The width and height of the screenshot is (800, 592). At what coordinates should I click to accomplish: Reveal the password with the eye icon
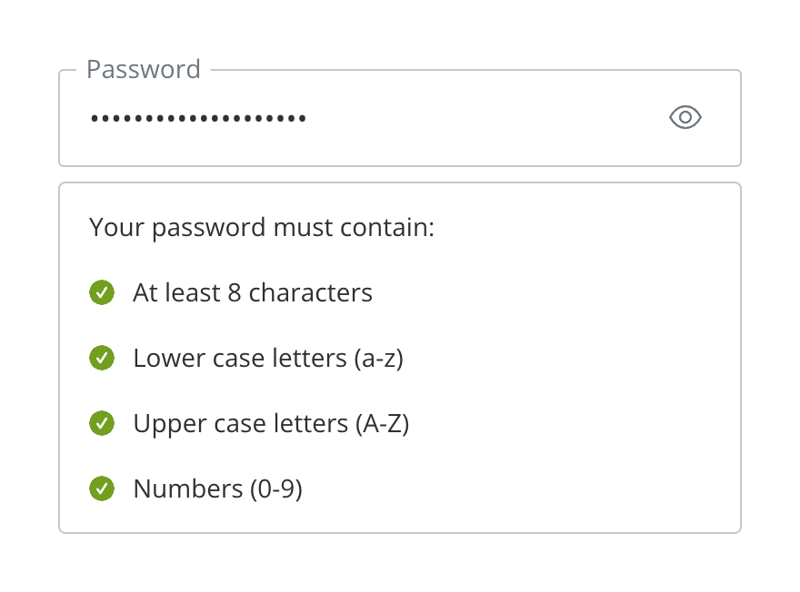point(685,118)
